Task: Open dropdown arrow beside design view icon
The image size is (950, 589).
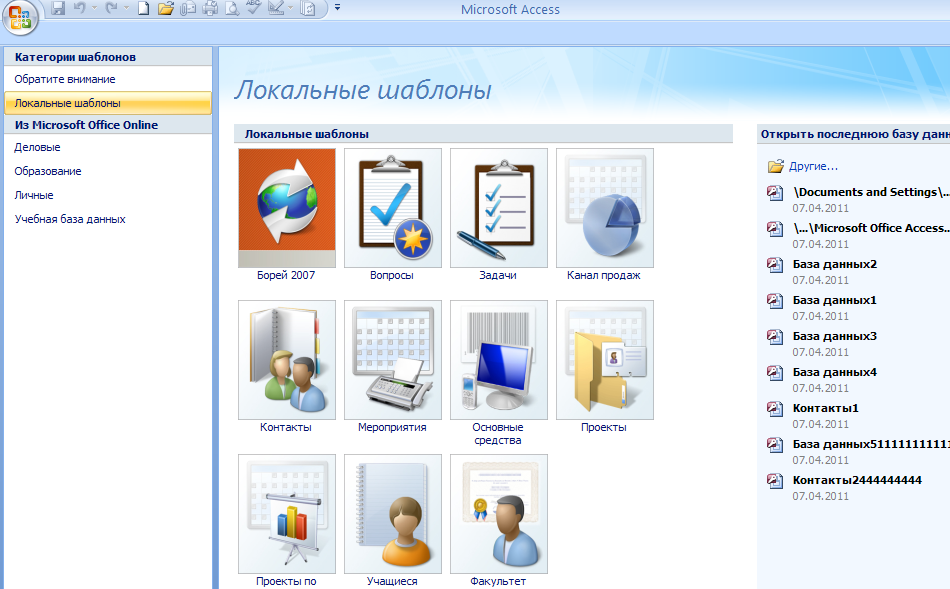Action: point(290,8)
